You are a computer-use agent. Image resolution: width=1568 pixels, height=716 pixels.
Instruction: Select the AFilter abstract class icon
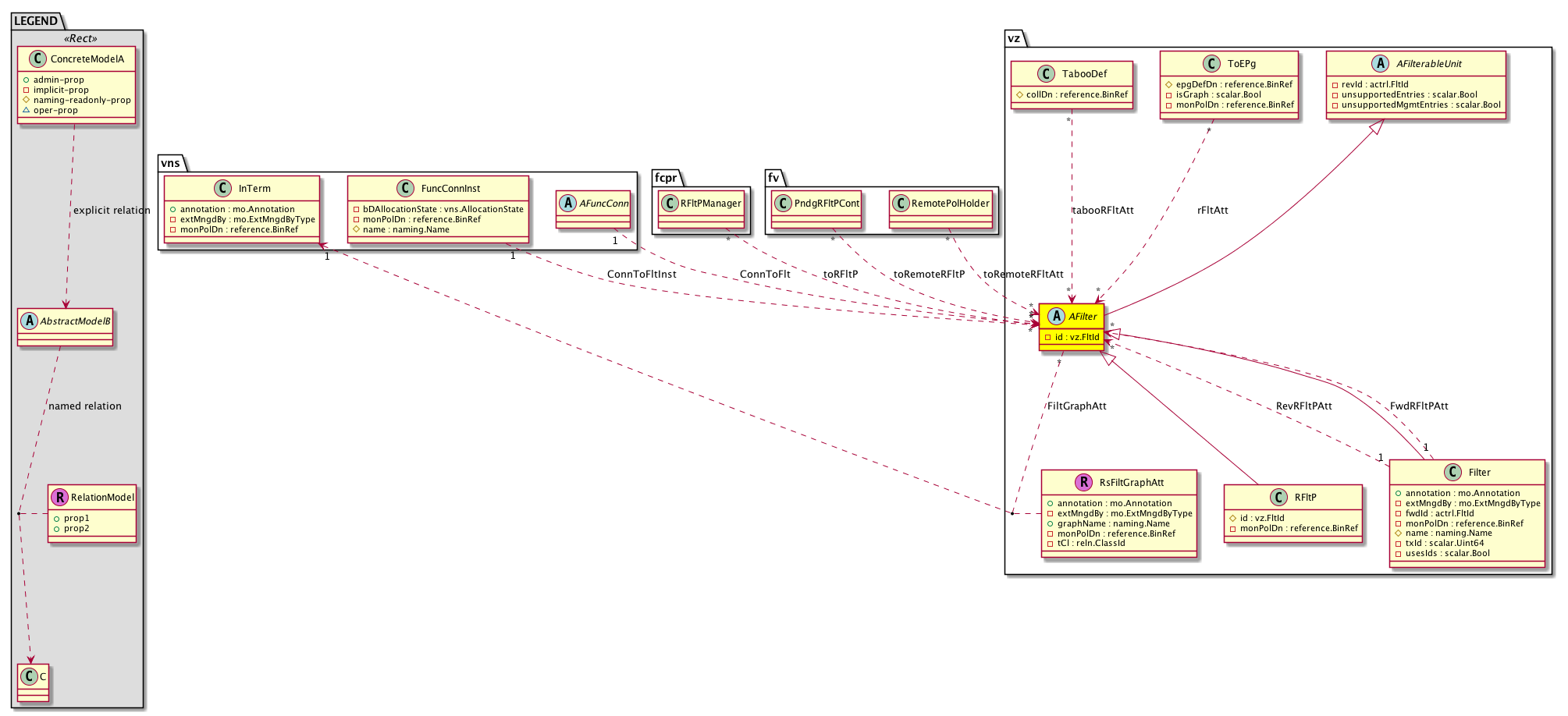[1056, 316]
